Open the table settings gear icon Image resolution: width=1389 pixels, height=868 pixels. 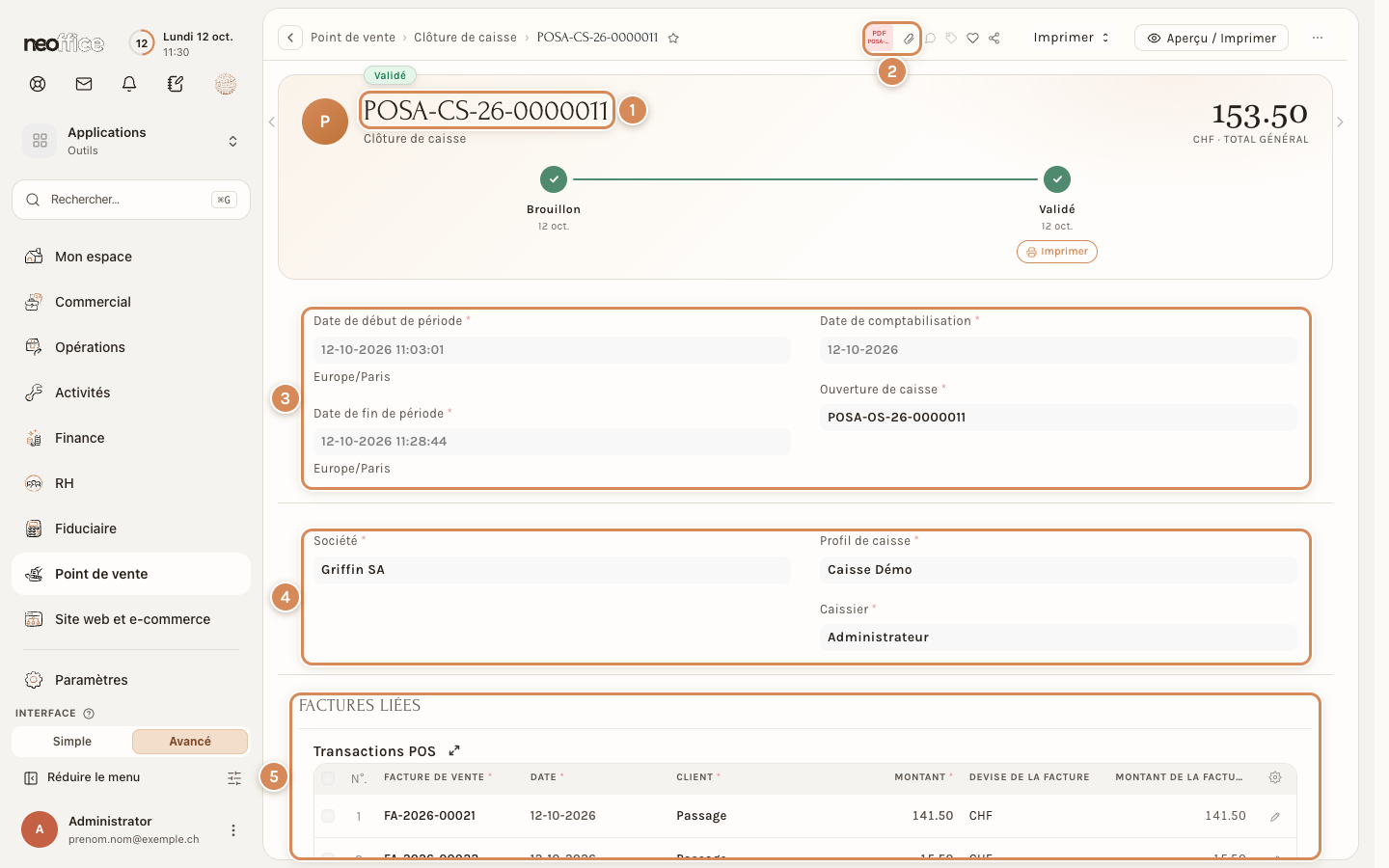pos(1275,777)
